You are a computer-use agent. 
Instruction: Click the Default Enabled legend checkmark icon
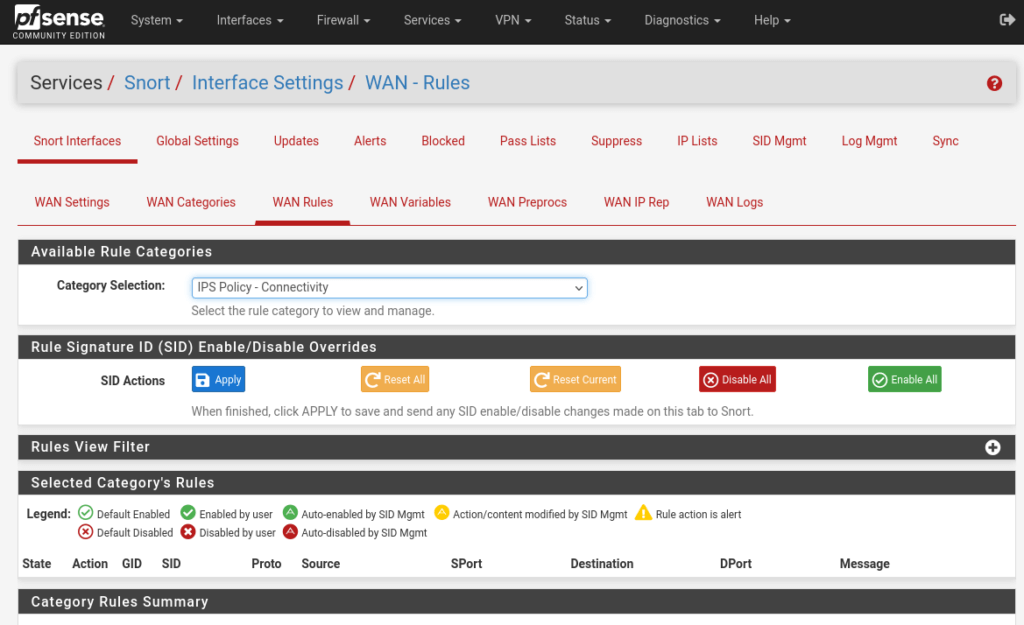pos(86,513)
